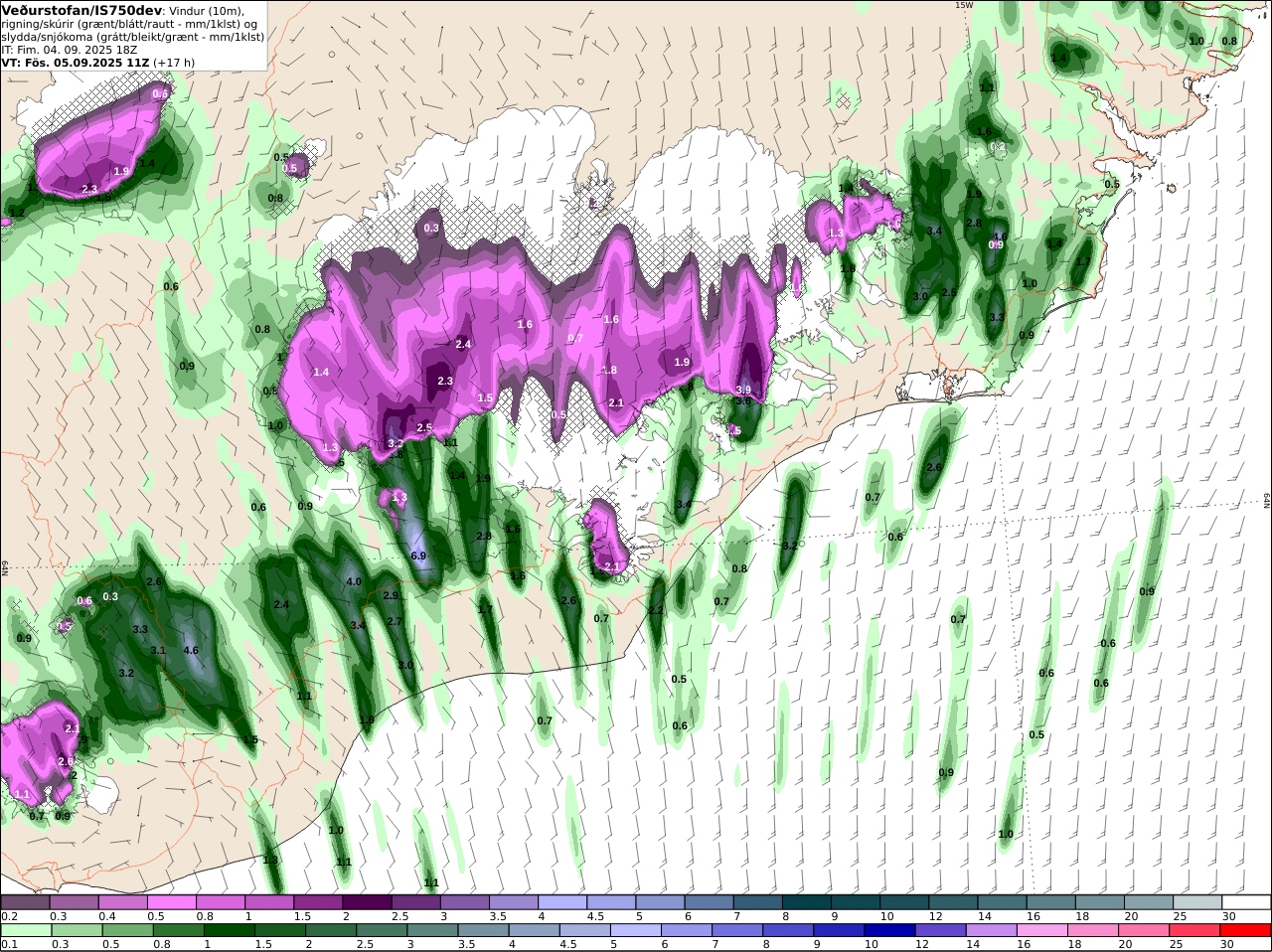Viewport: 1272px width, 952px height.
Task: Click the 4.6 rain value on the map
Action: click(x=192, y=650)
